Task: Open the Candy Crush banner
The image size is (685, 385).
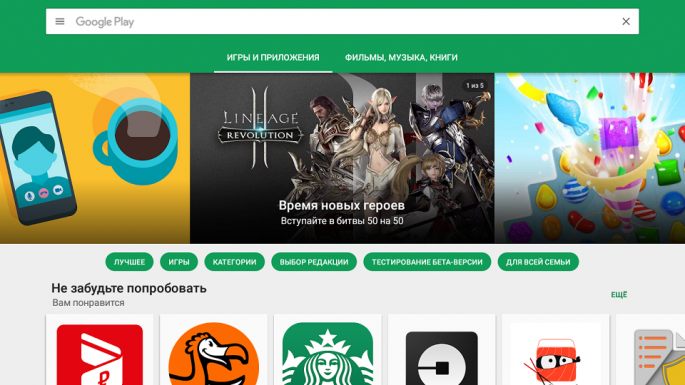Action: [x=590, y=158]
